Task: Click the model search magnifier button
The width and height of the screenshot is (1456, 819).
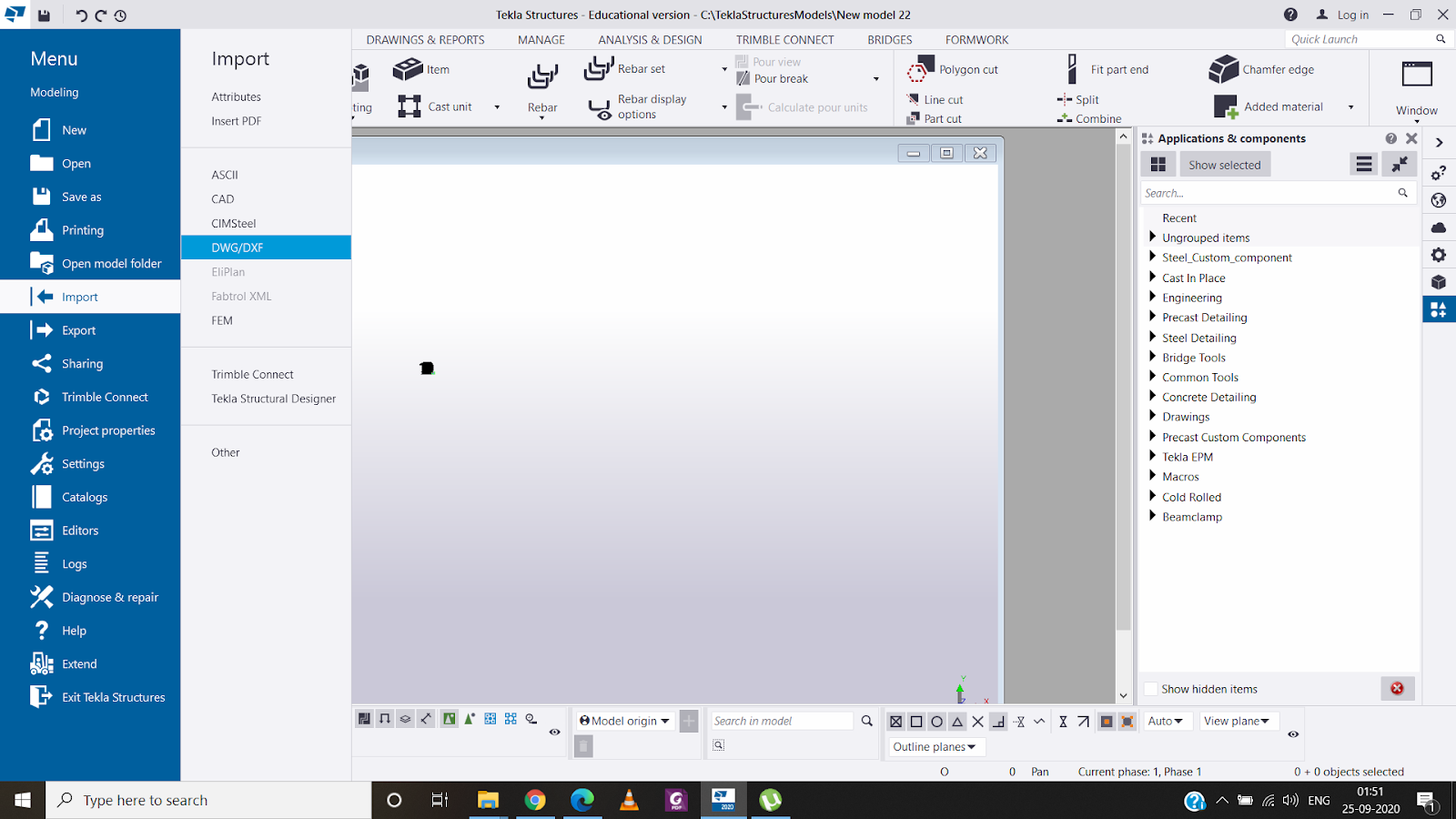Action: [867, 721]
